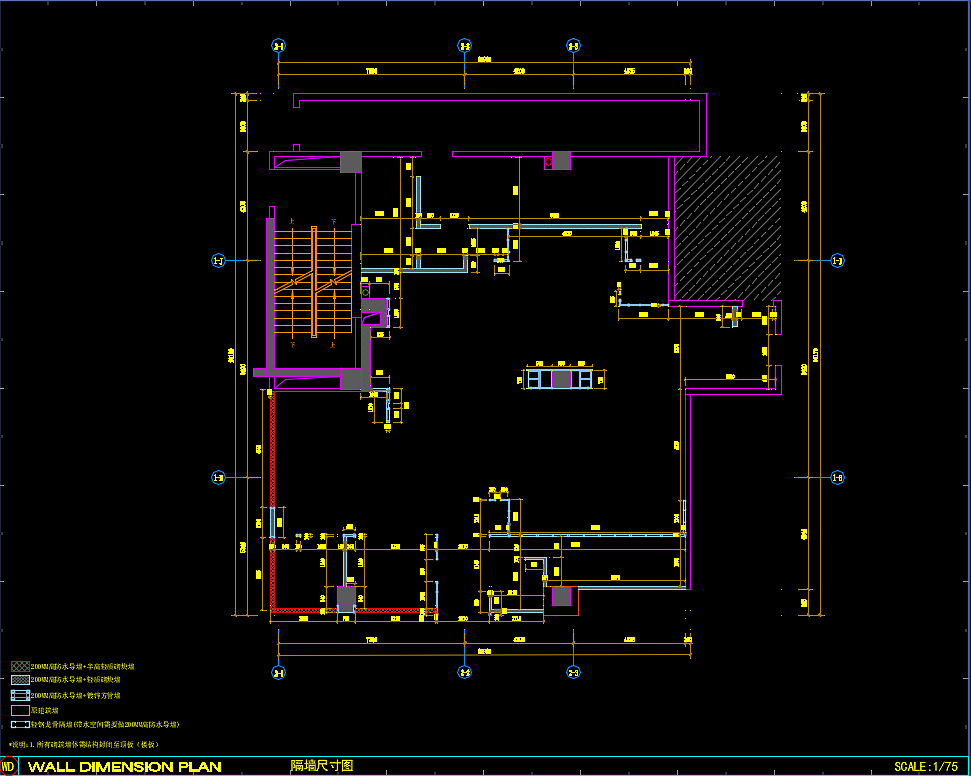The height and width of the screenshot is (776, 971).
Task: Select the short legend text beside cyan rectangle
Action: click(45, 710)
